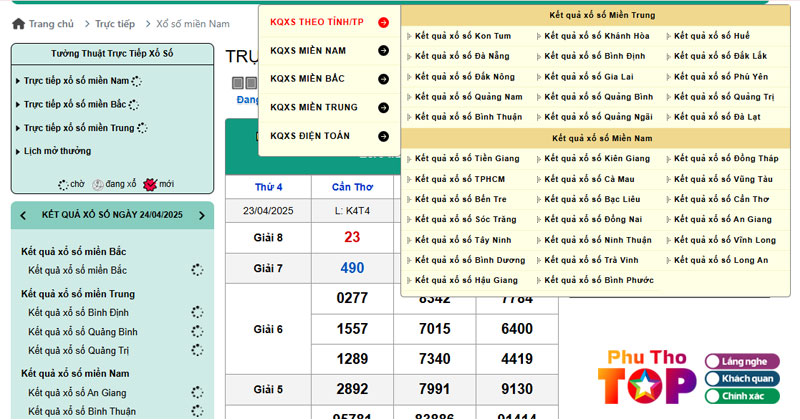Click the Phu Tho TOP logo
800x420 pixels.
click(647, 378)
